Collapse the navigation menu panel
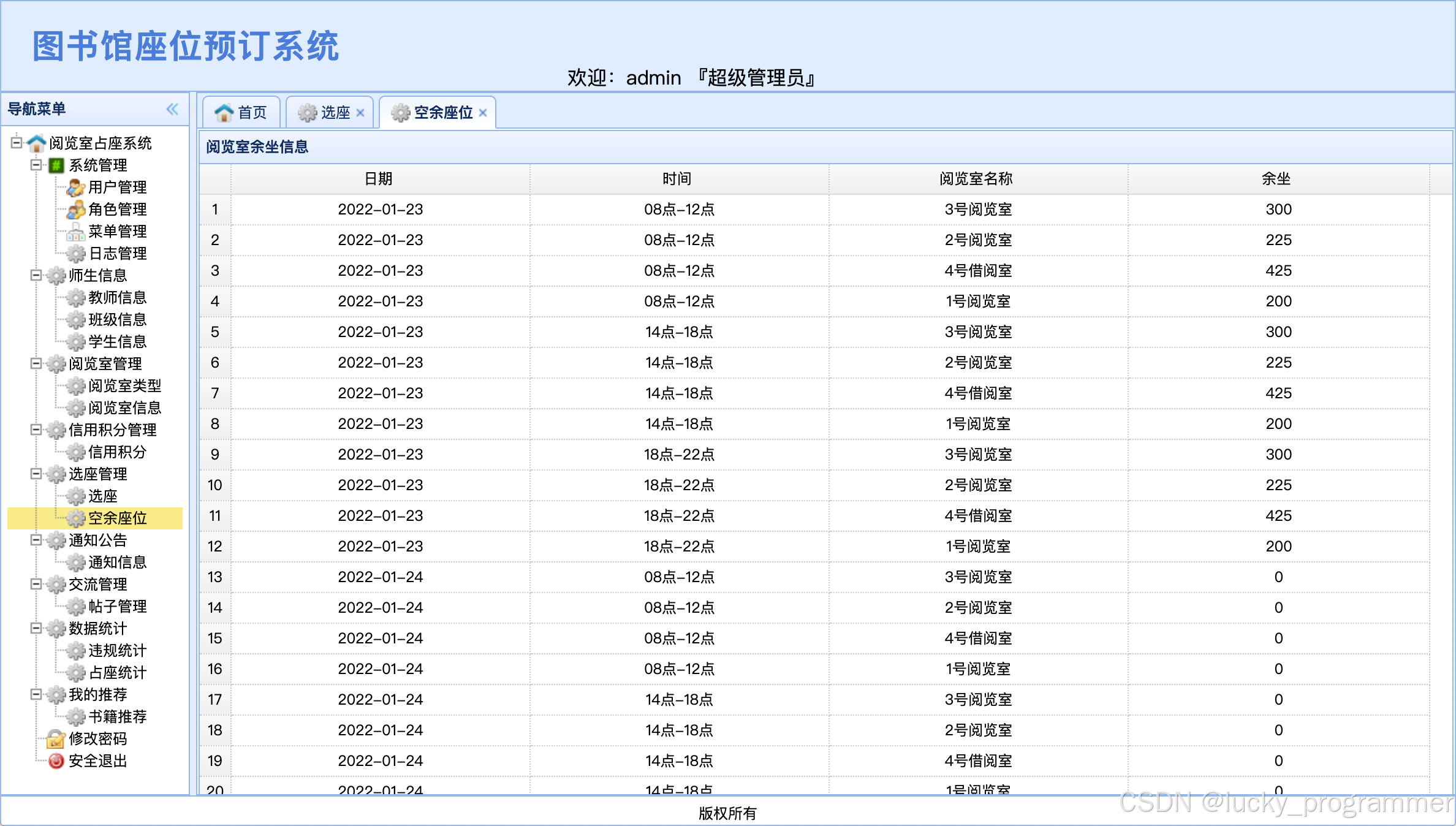The width and height of the screenshot is (1456, 826). click(172, 109)
